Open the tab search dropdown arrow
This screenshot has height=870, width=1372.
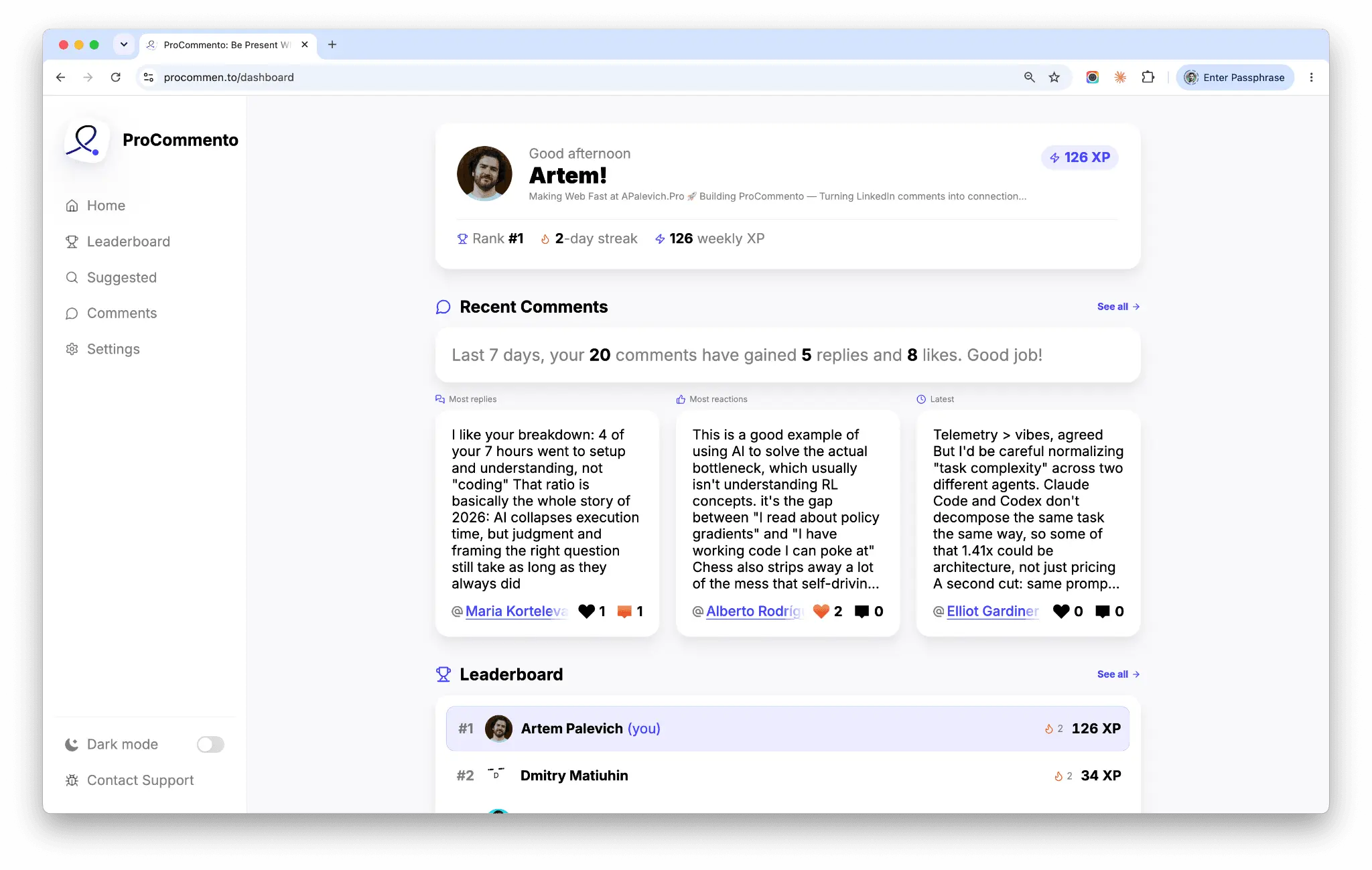pyautogui.click(x=124, y=45)
